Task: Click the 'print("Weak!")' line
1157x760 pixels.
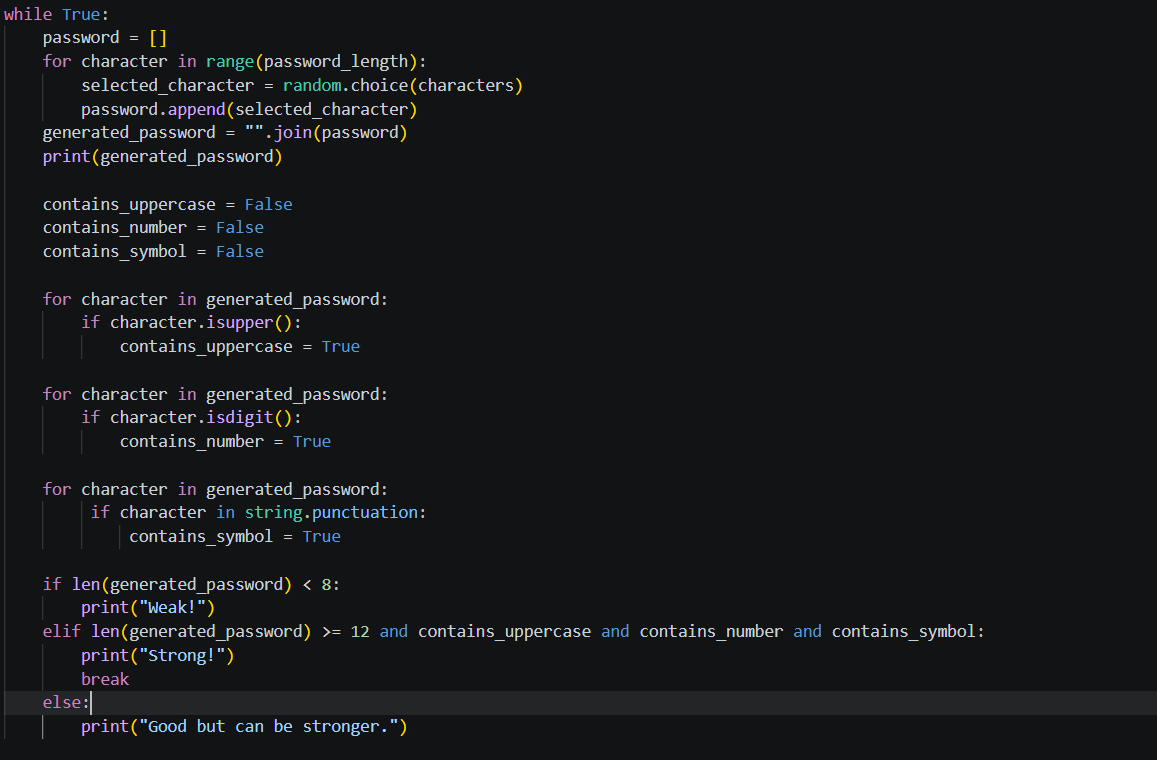Action: tap(148, 608)
